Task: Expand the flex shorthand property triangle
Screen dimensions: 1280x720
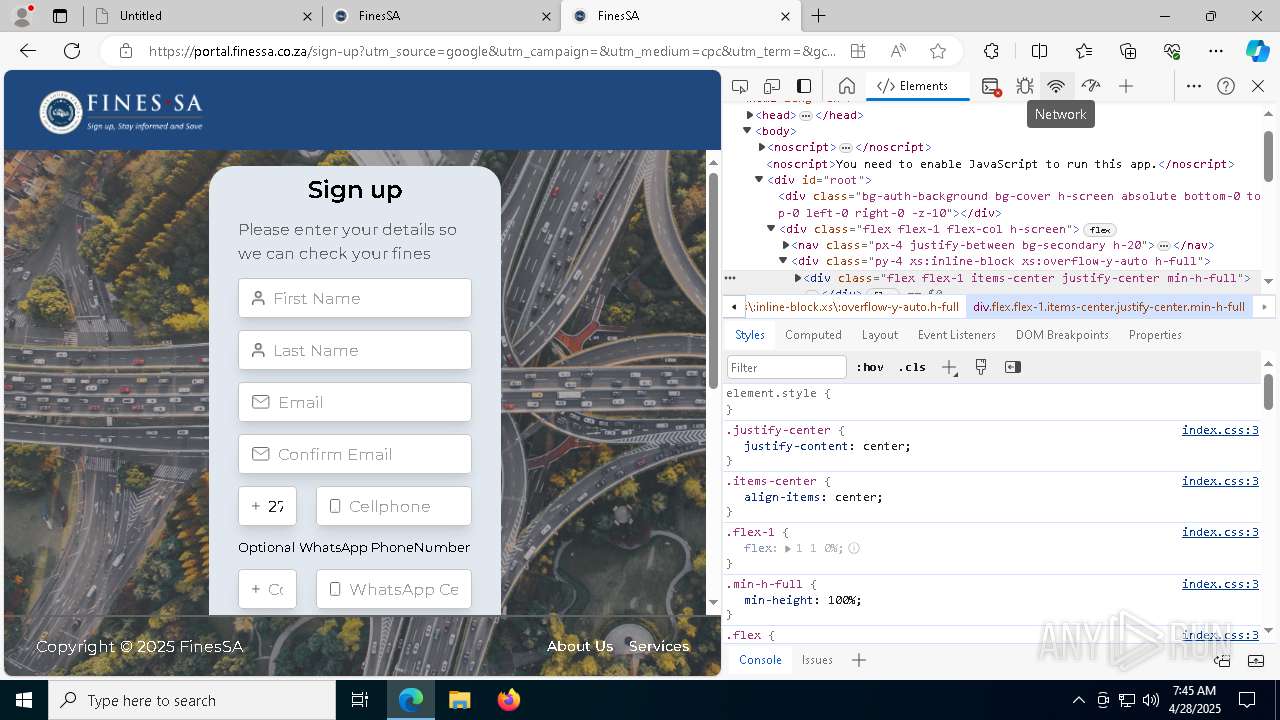Action: (x=788, y=549)
